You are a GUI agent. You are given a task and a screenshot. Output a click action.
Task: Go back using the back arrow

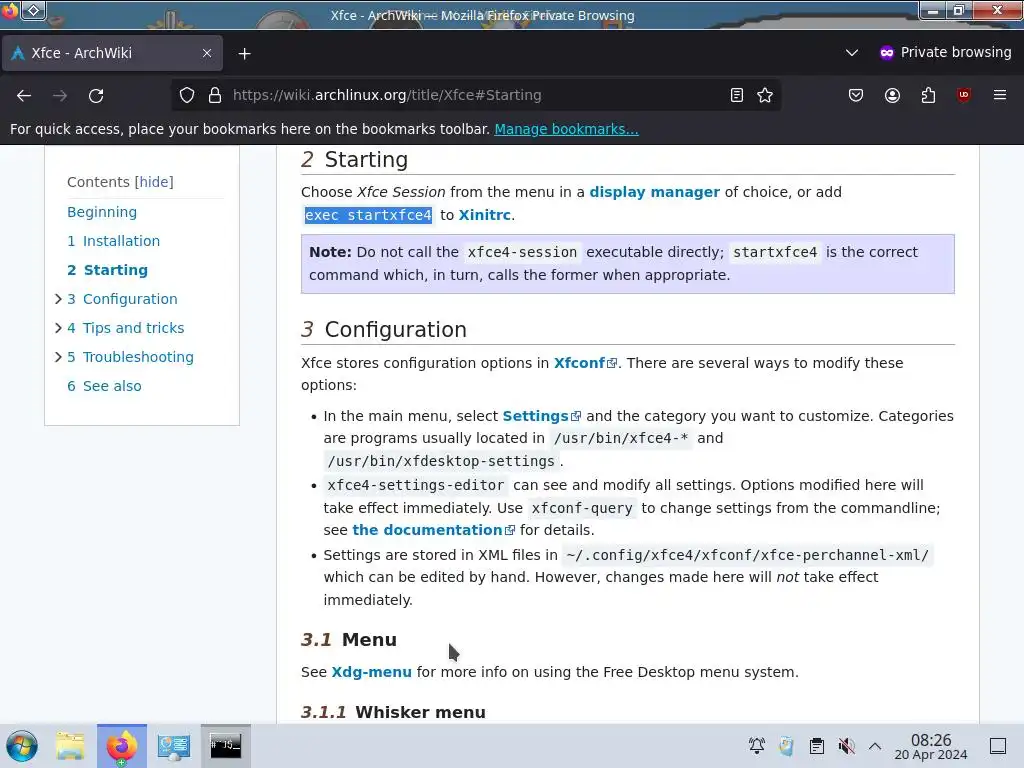(x=24, y=95)
